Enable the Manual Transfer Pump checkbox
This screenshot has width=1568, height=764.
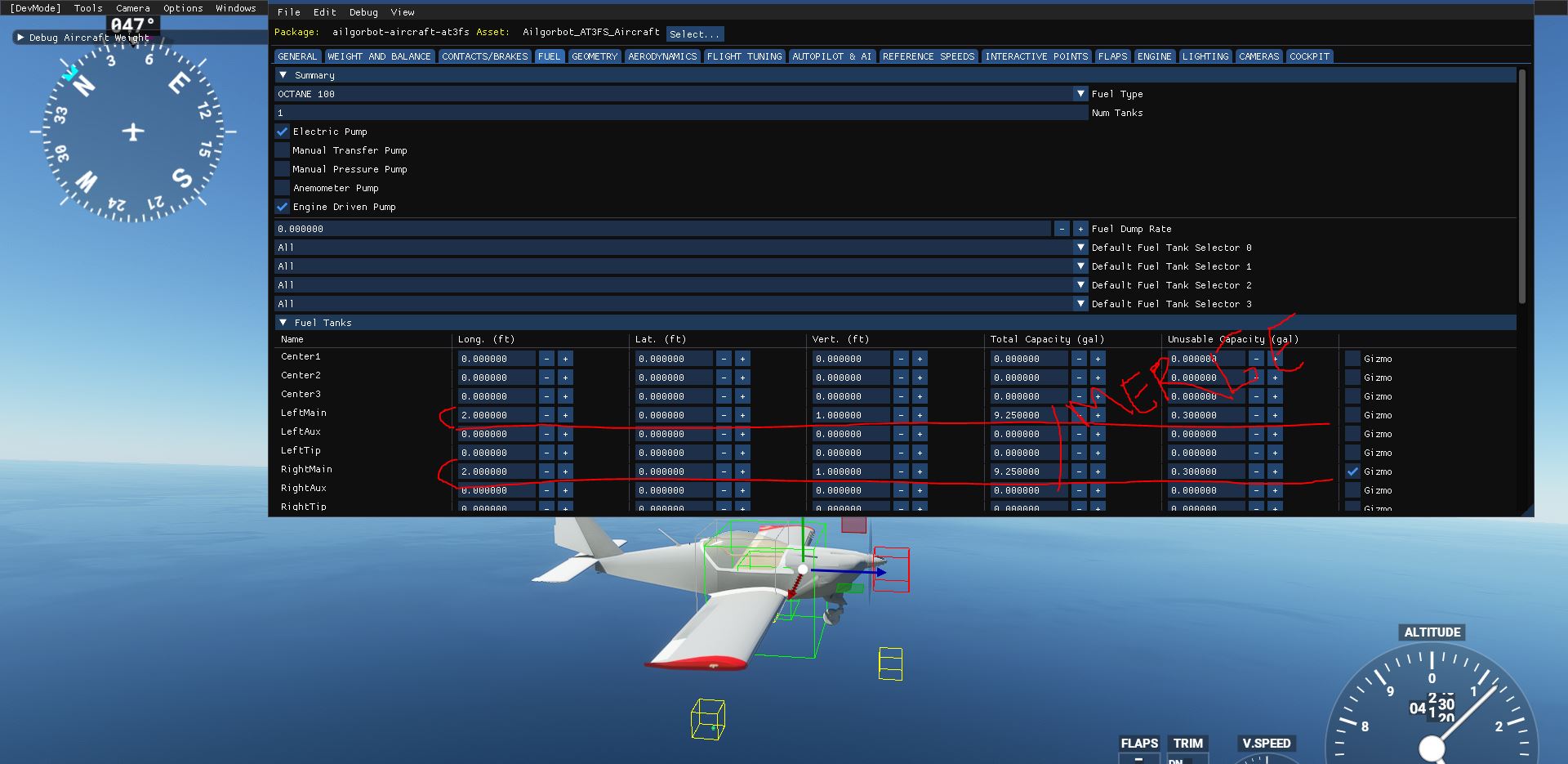coord(283,150)
